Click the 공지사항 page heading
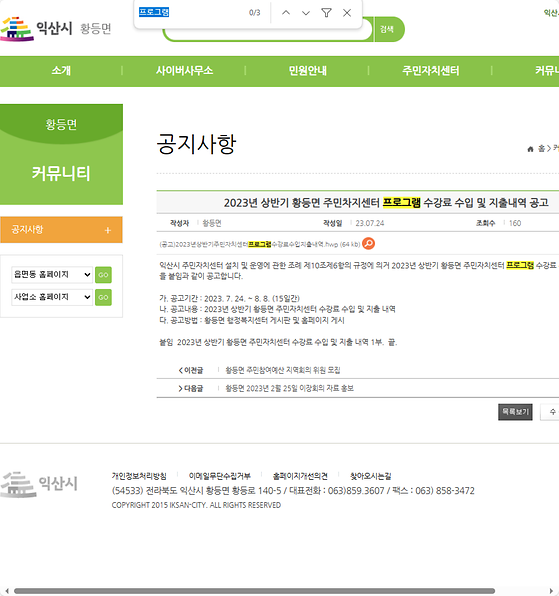The width and height of the screenshot is (559, 596). (196, 144)
